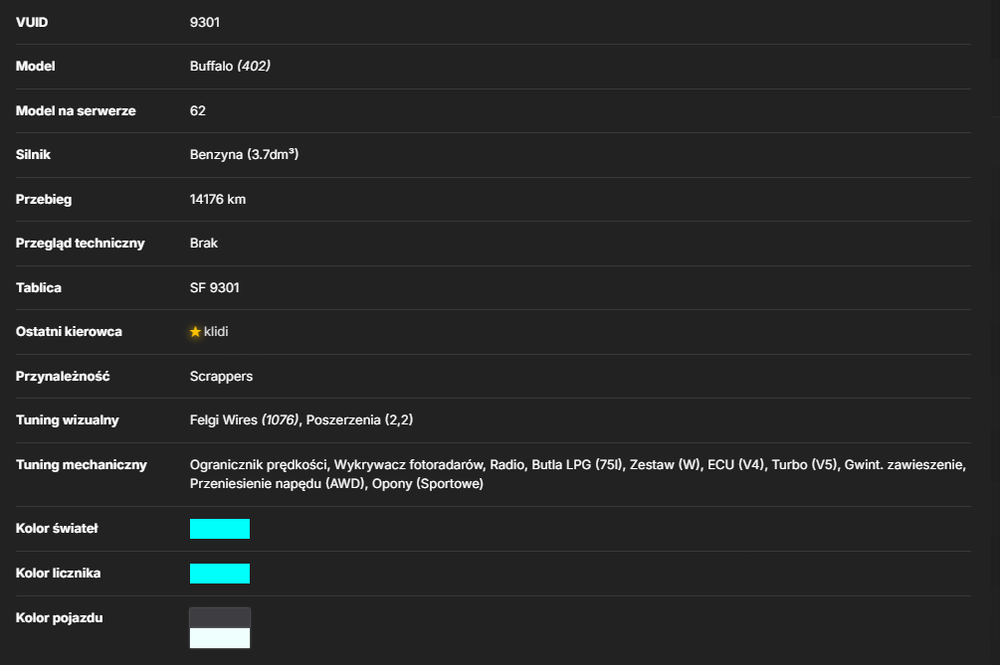Image resolution: width=1000 pixels, height=665 pixels.
Task: Click the Opony (Sportowe) tuning item
Action: tap(427, 484)
